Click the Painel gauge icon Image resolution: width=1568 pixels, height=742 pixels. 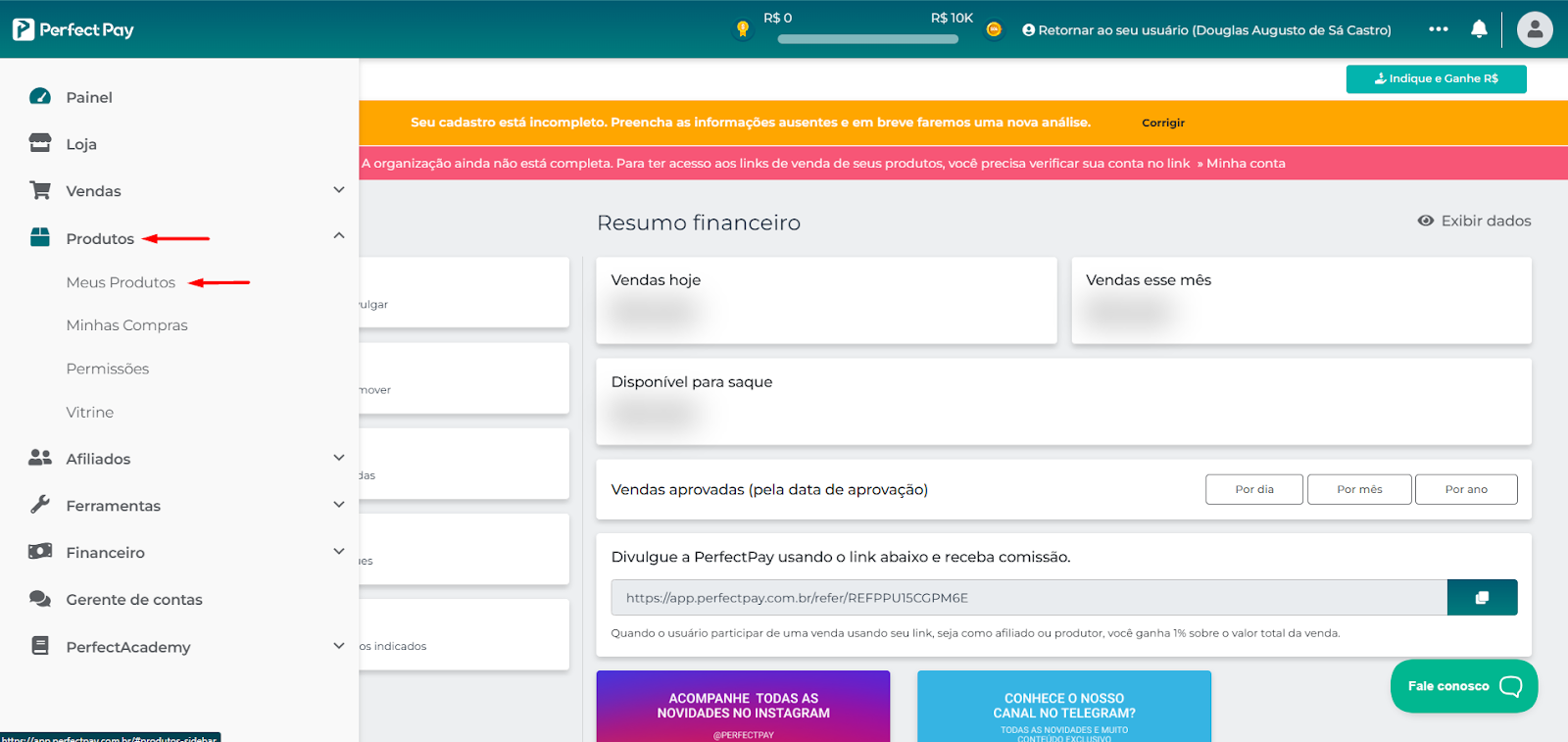pyautogui.click(x=40, y=96)
